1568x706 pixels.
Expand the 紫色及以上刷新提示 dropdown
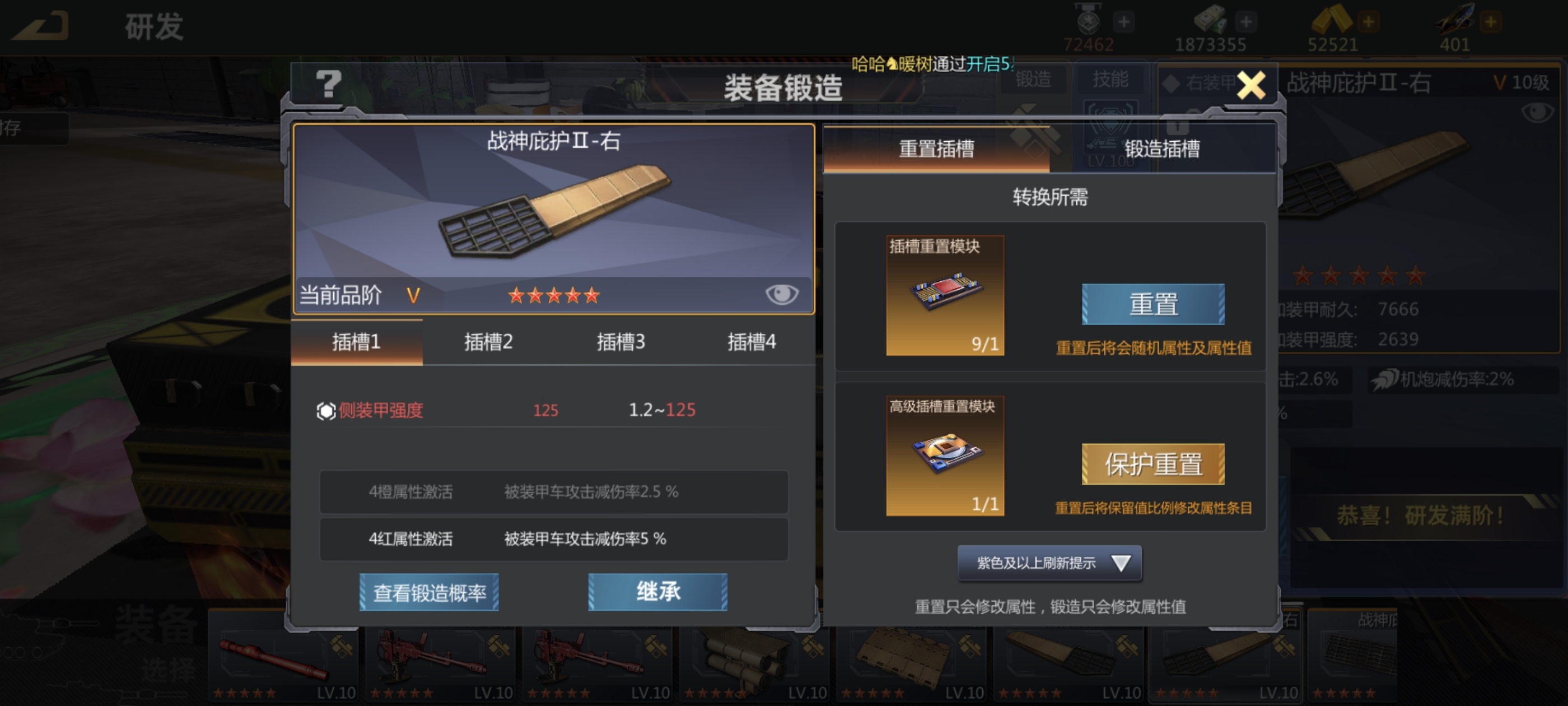coord(1049,563)
